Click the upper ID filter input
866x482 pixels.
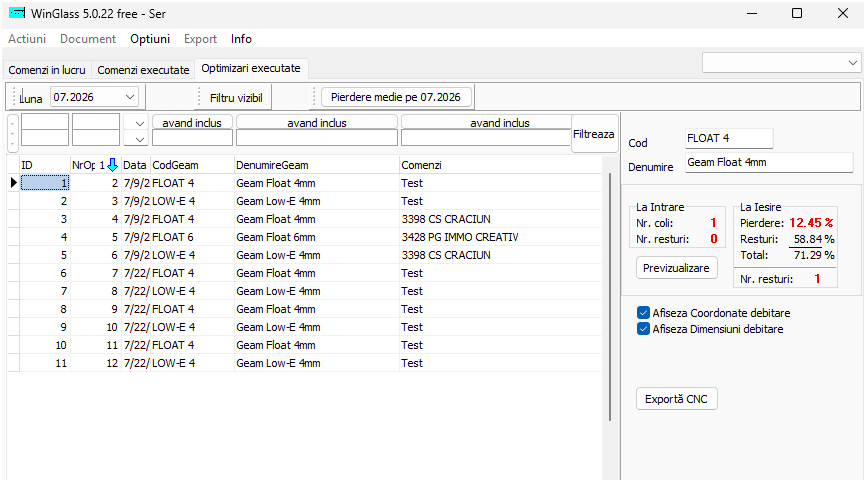tap(45, 121)
